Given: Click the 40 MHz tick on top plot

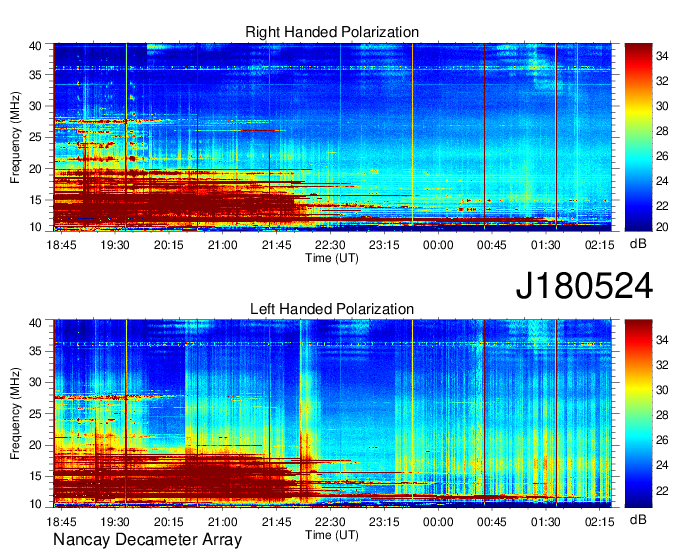Looking at the screenshot, I should point(35,46).
